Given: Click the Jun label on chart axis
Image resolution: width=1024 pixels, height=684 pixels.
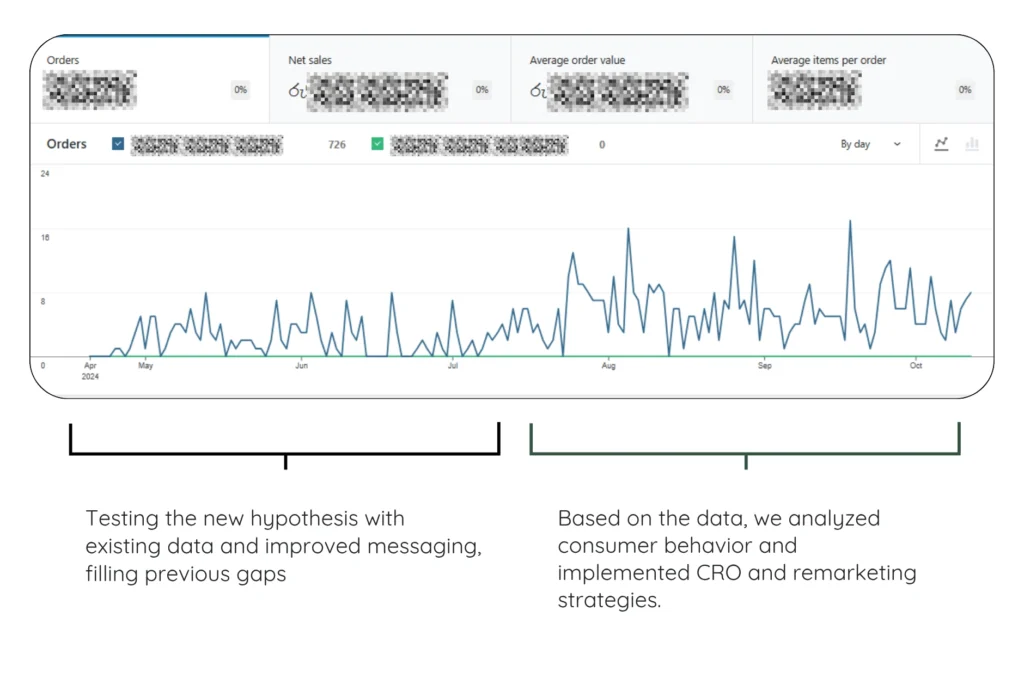Looking at the screenshot, I should 301,366.
